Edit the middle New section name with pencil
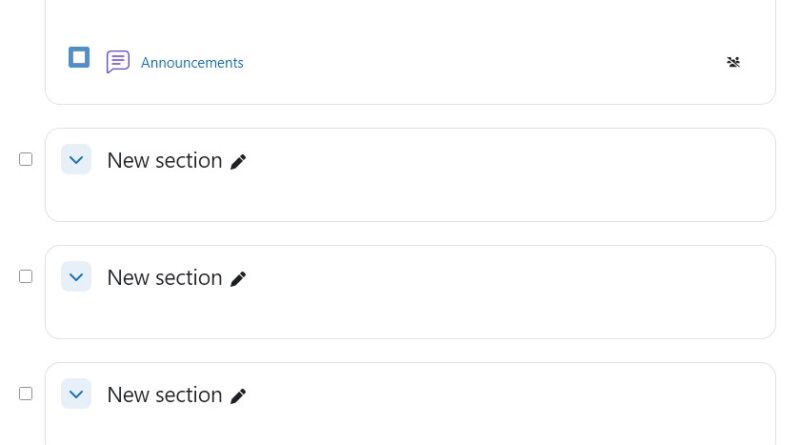The image size is (800, 445). 238,279
